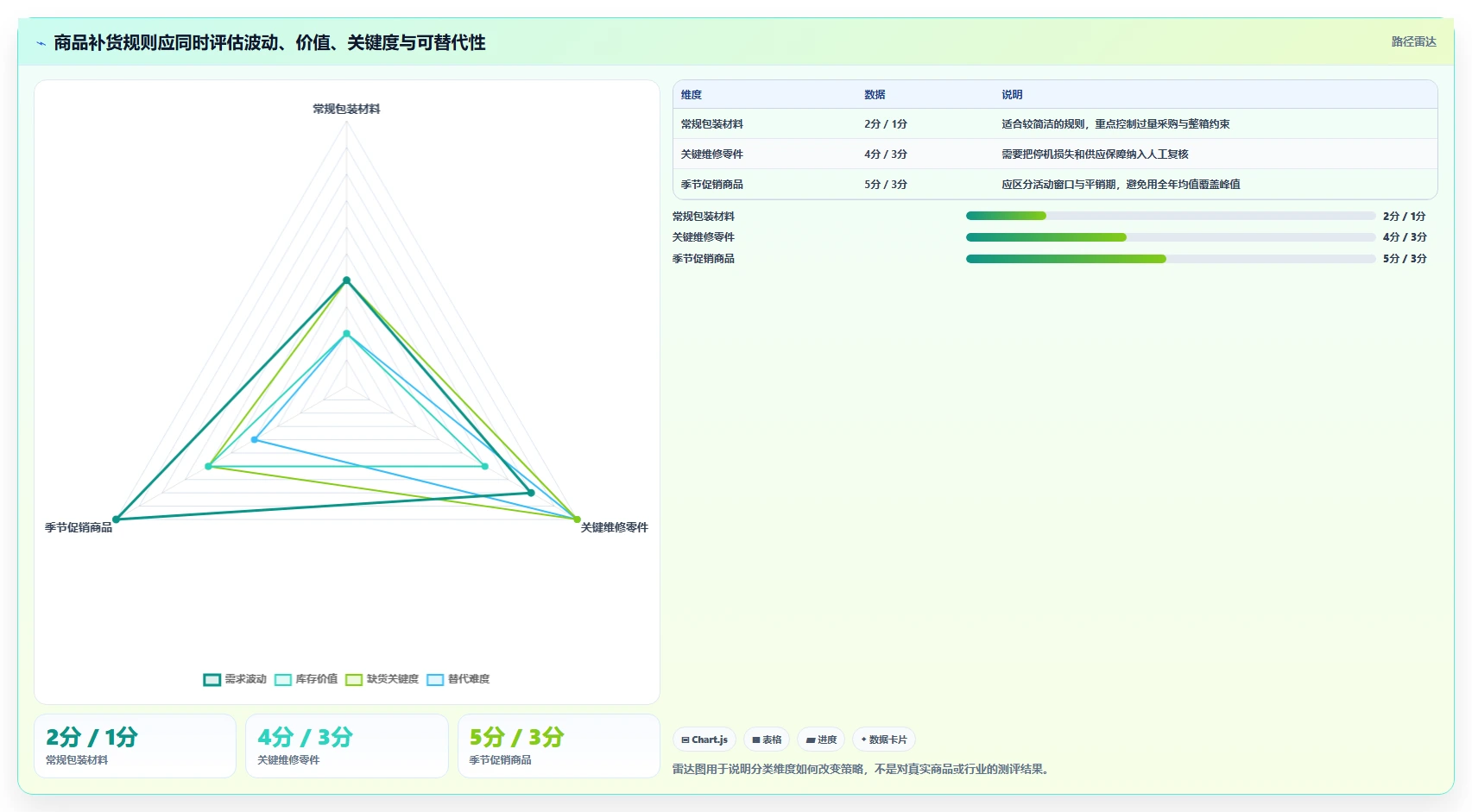Click the description starting with 应区分活动窗口
The height and width of the screenshot is (812, 1472).
pyautogui.click(x=1121, y=185)
